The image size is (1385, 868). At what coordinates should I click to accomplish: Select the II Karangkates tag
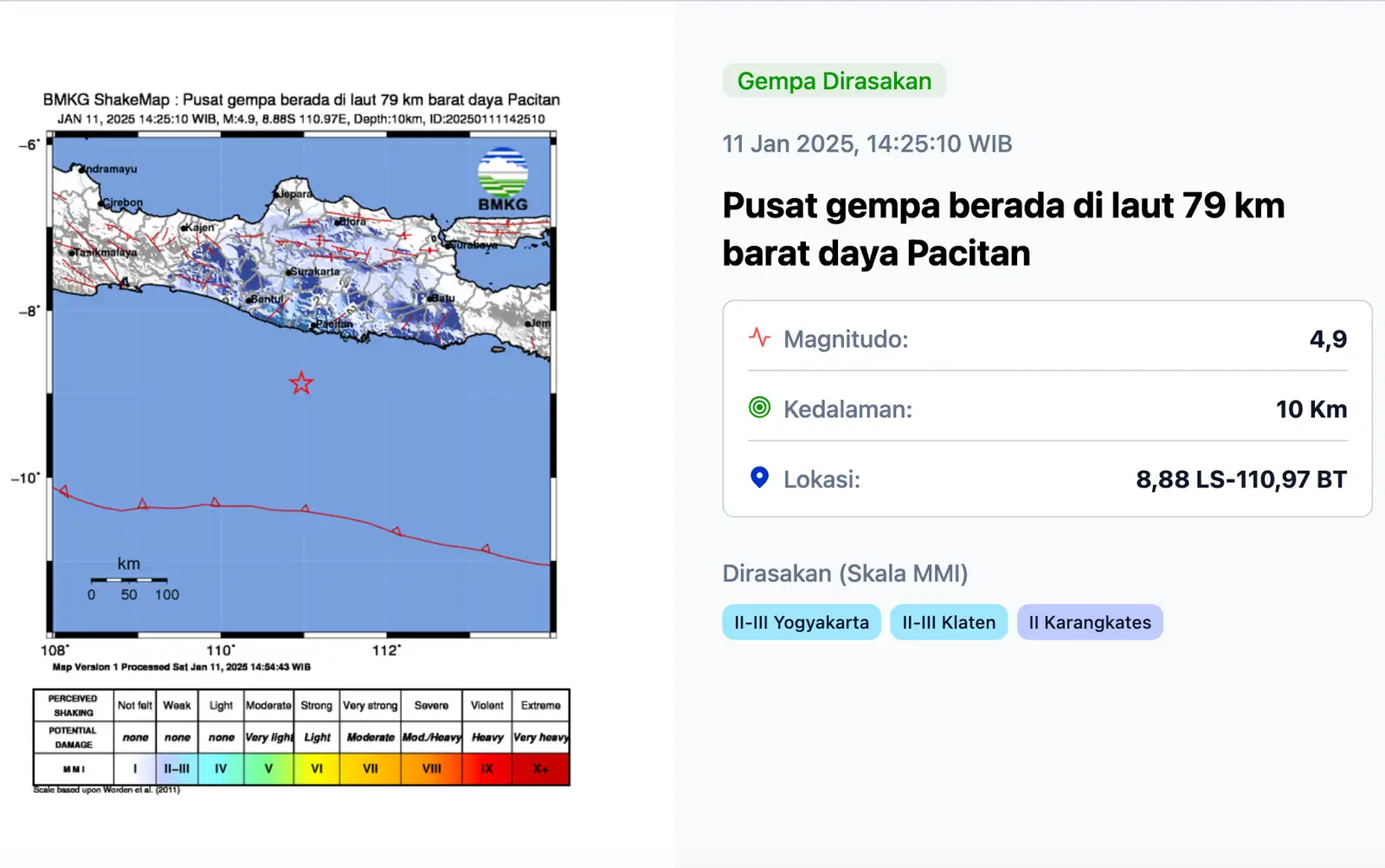(x=1090, y=622)
